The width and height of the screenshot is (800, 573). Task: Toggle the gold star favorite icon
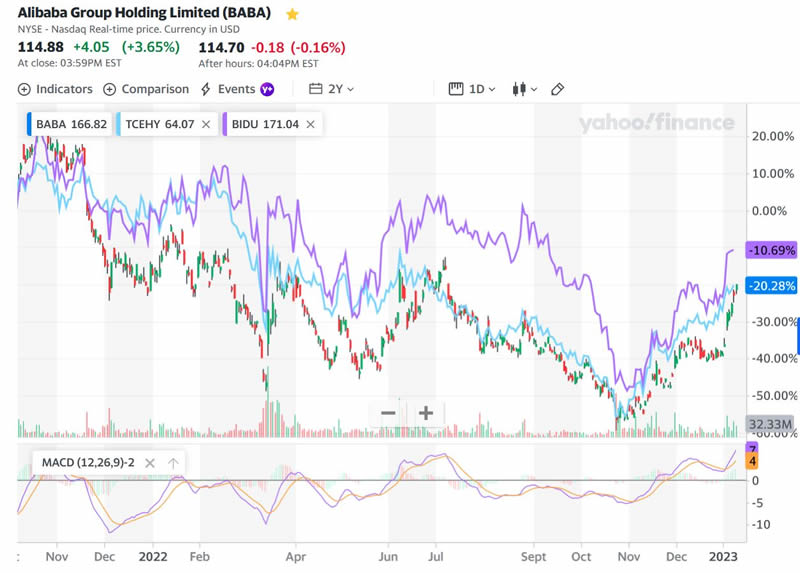[x=292, y=14]
